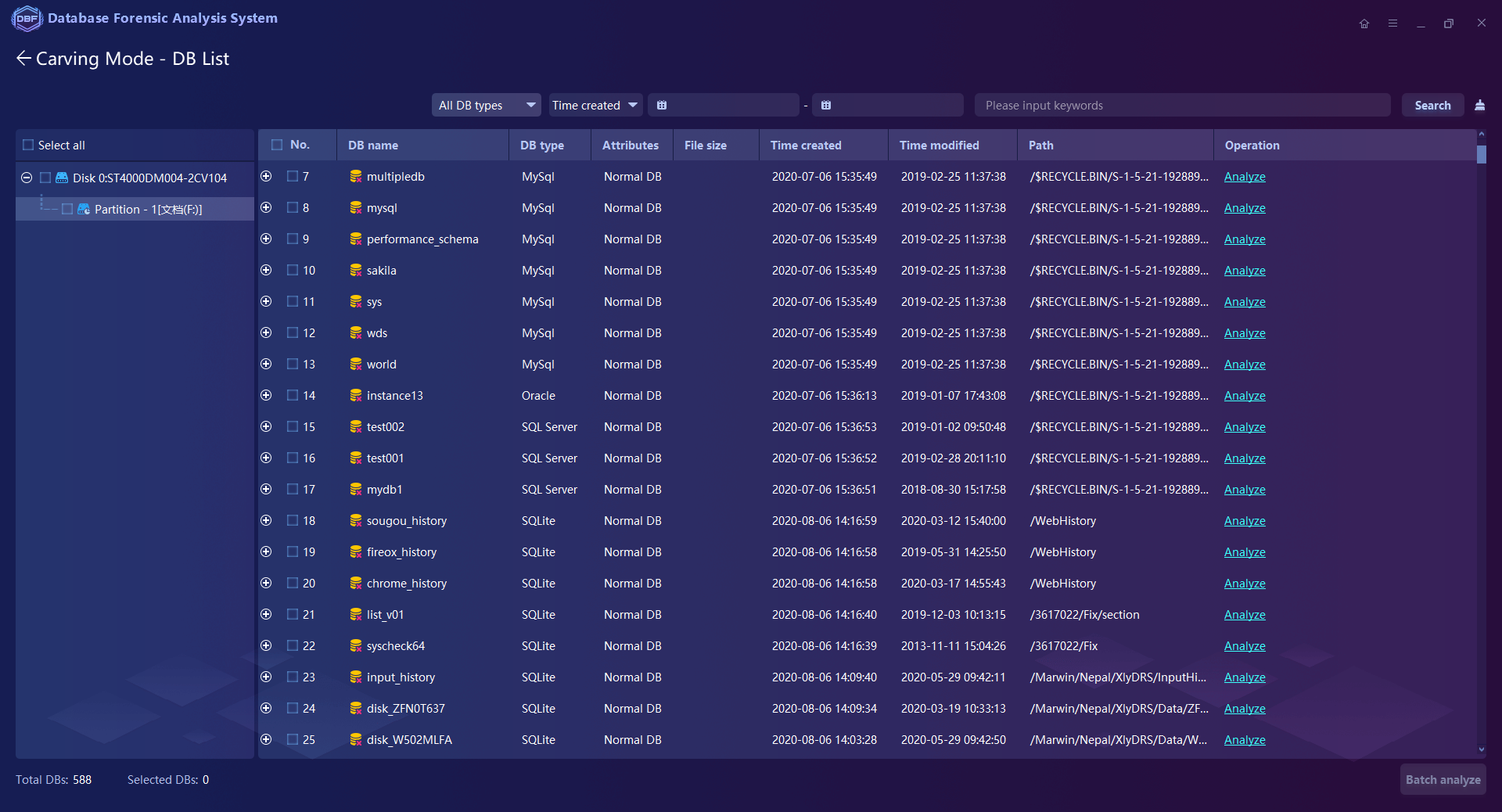Screen dimensions: 1502x812
Task: Click the back arrow next to Carving Mode
Action: click(23, 59)
